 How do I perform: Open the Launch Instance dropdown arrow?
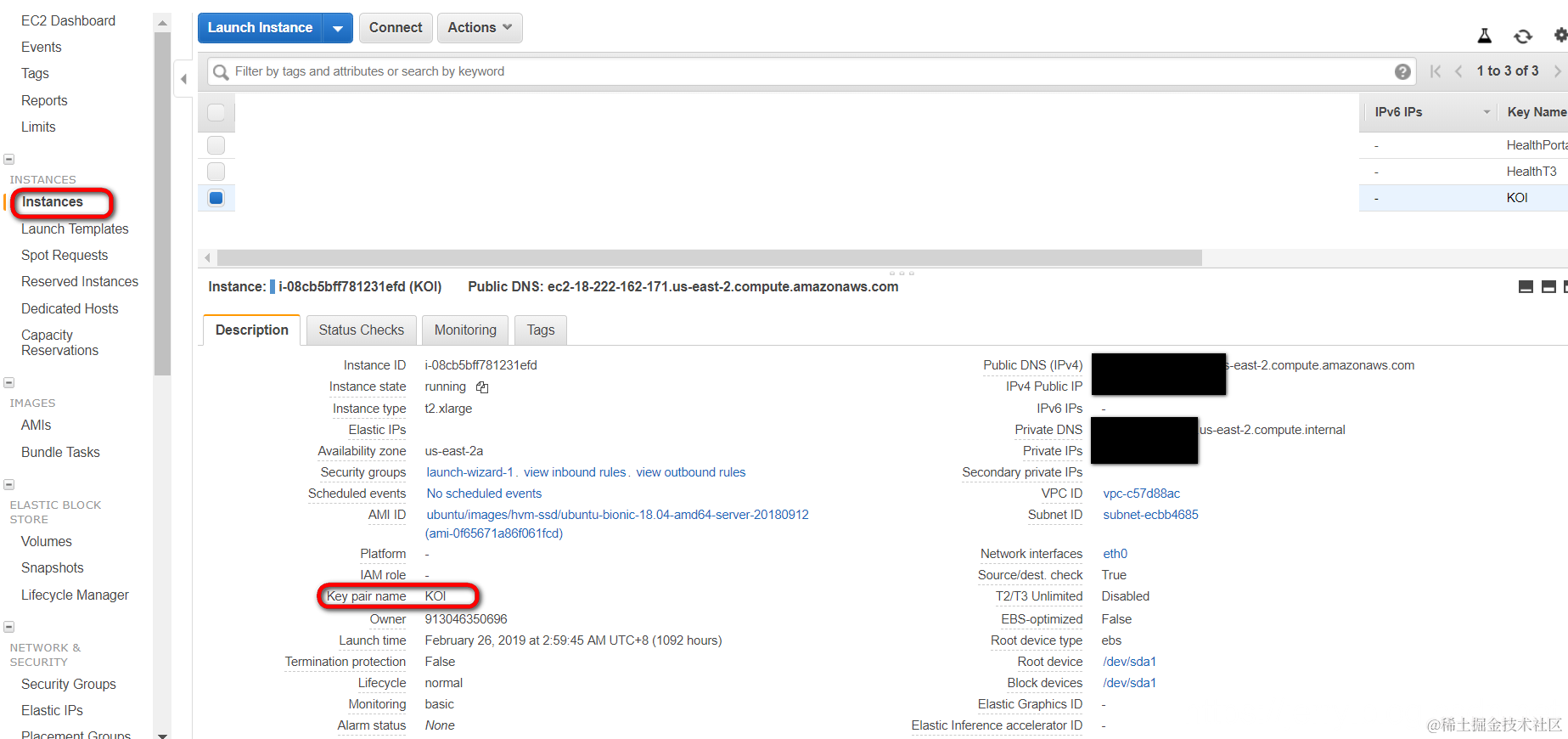click(x=338, y=28)
